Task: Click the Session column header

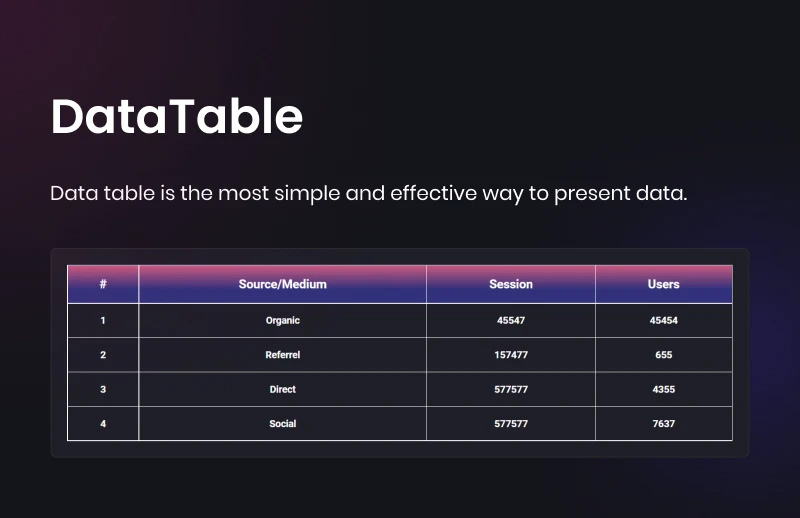Action: [x=511, y=284]
